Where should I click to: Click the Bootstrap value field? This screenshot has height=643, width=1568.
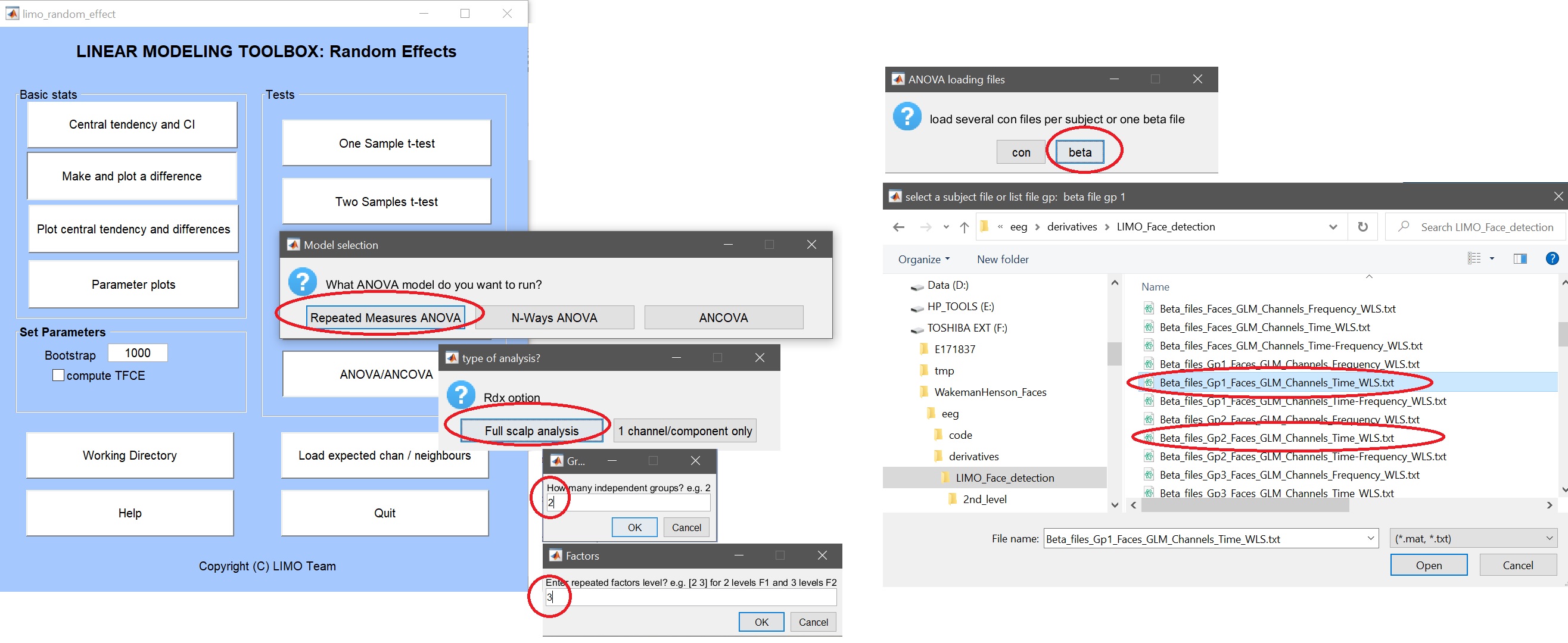pyautogui.click(x=138, y=353)
